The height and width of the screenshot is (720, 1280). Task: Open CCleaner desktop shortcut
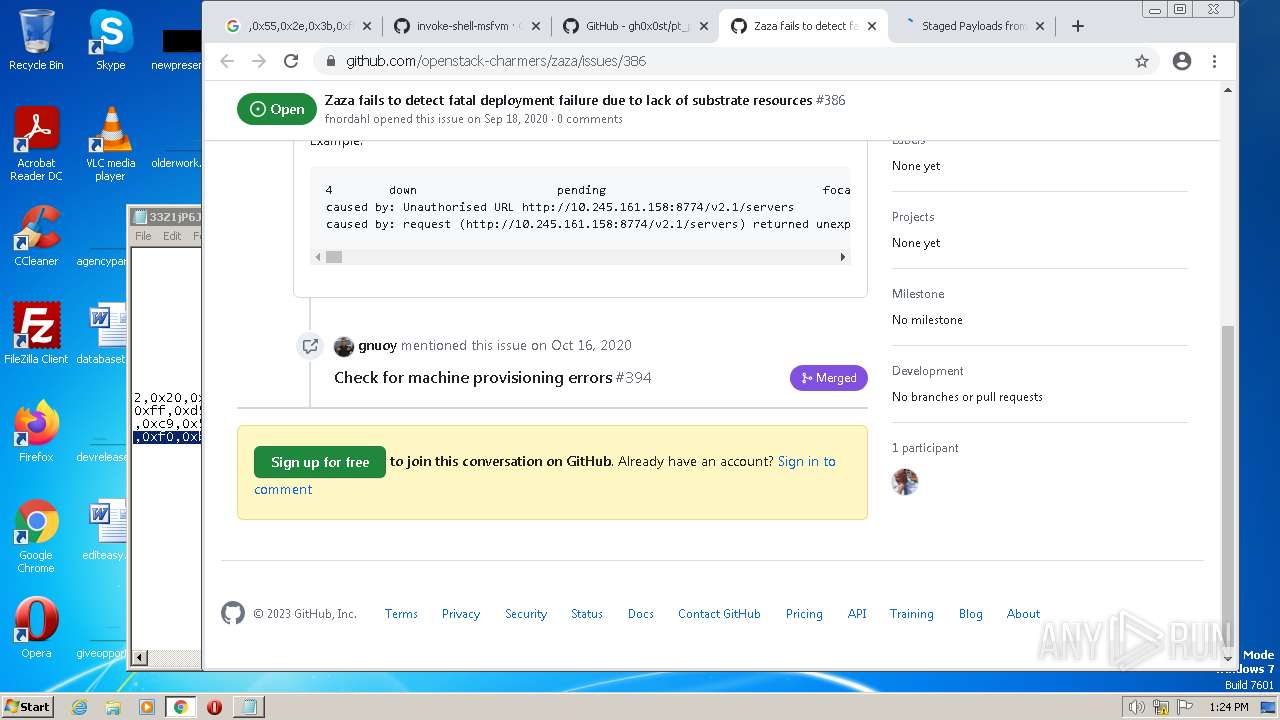click(36, 236)
